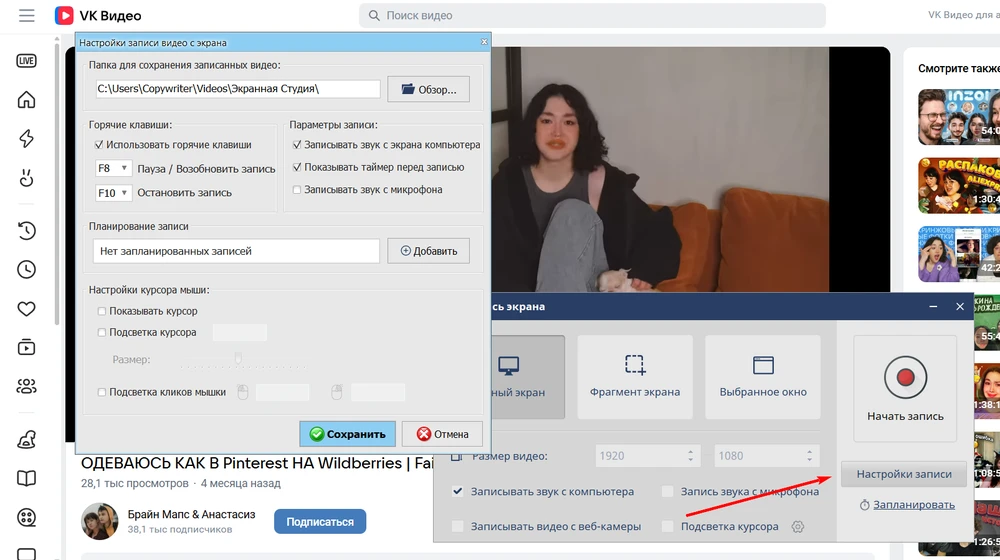Minimize the screen recorder window

tap(933, 307)
